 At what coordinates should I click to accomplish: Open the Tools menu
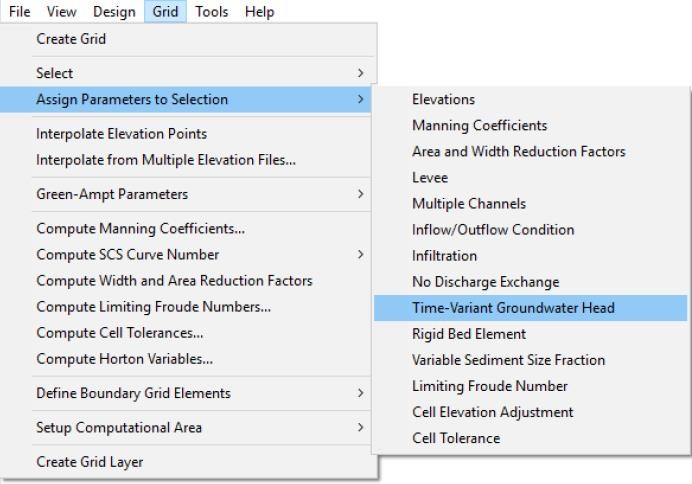211,12
